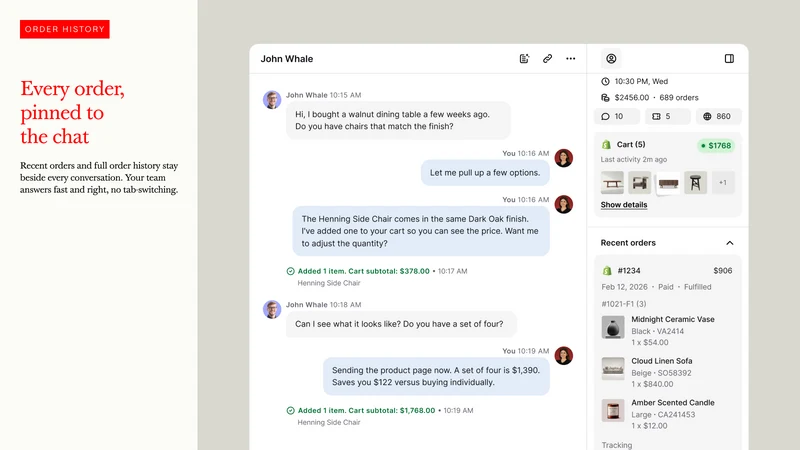Click the John Whale conversation title
Screen dimensions: 800x450
(287, 59)
